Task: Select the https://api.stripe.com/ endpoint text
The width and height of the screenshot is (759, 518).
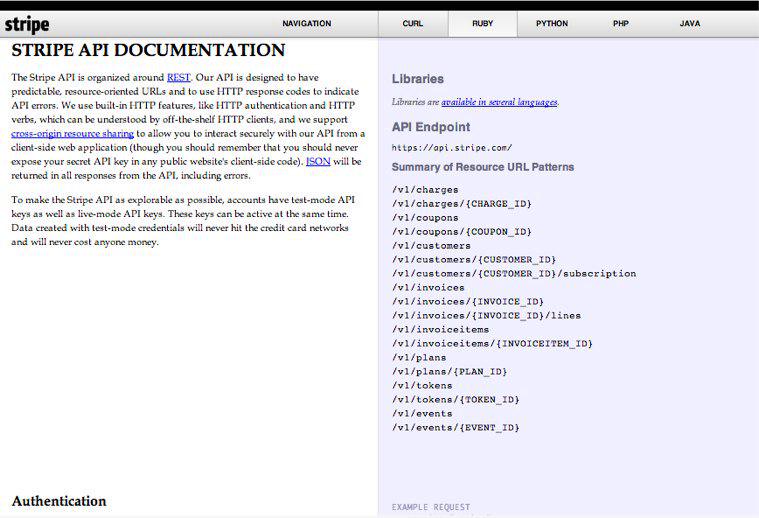Action: tap(452, 148)
